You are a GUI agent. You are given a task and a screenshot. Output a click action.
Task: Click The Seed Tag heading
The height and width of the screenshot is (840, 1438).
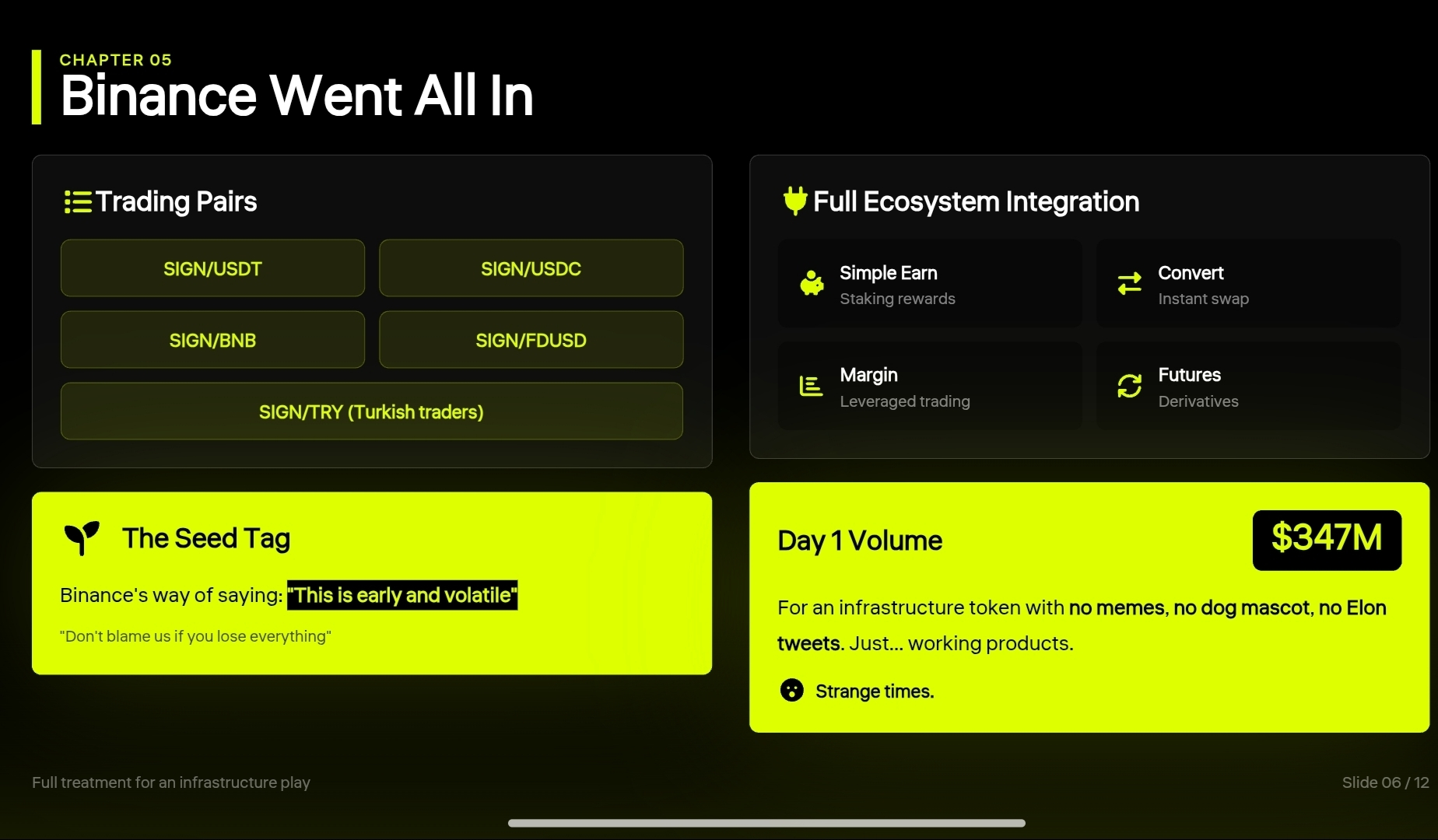[x=206, y=538]
